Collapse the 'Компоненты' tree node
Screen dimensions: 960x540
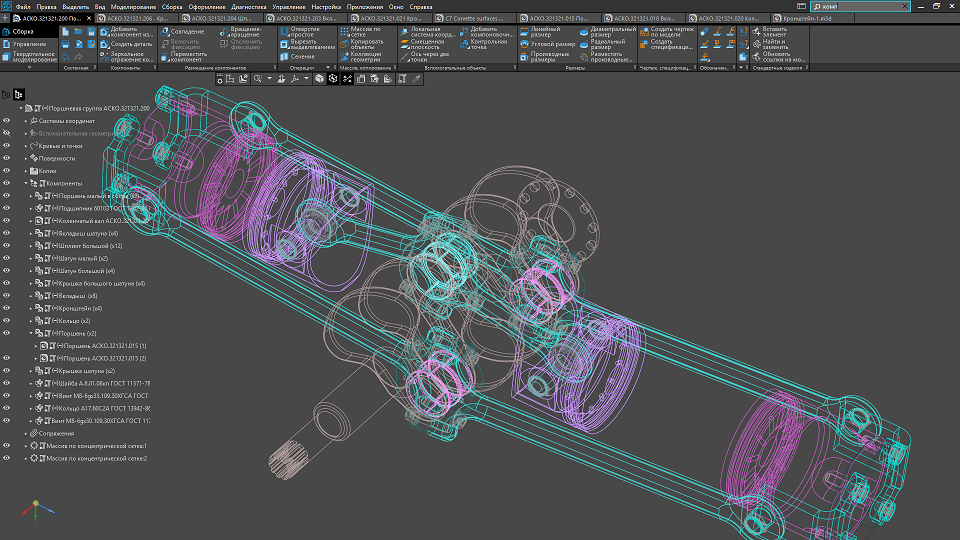[x=27, y=183]
